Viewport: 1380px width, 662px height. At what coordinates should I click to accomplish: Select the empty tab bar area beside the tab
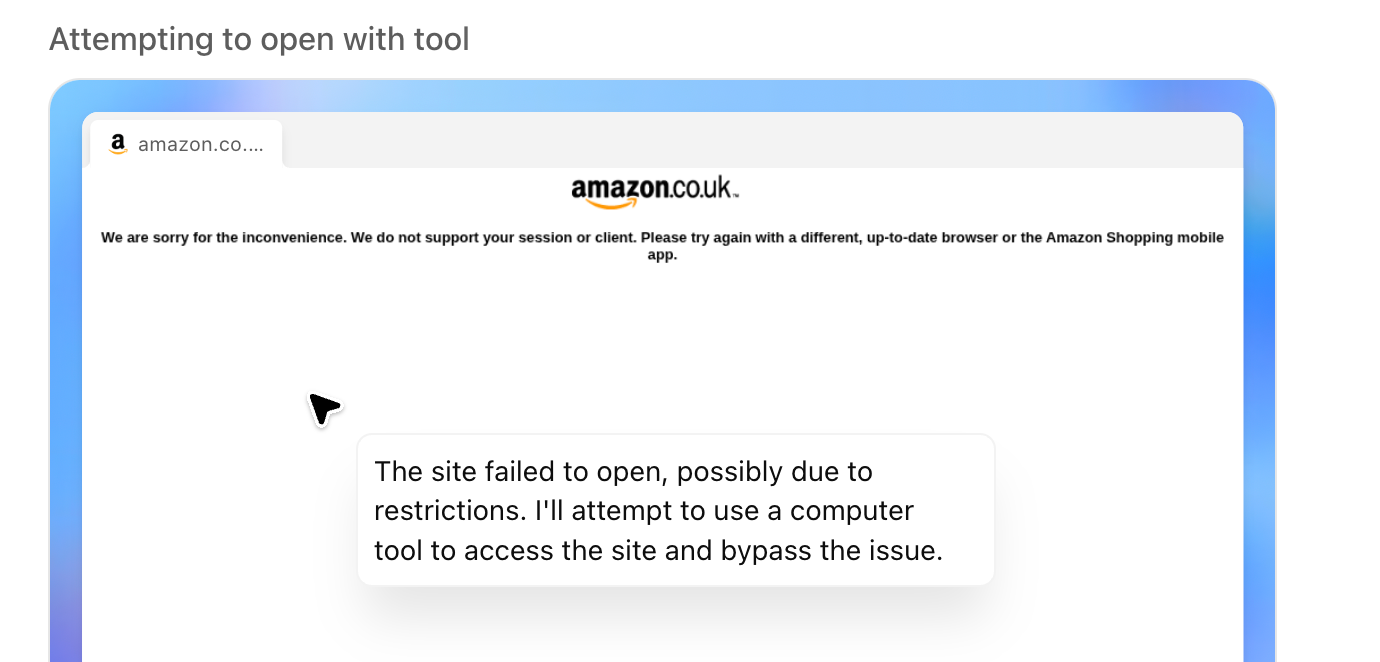[x=700, y=140]
